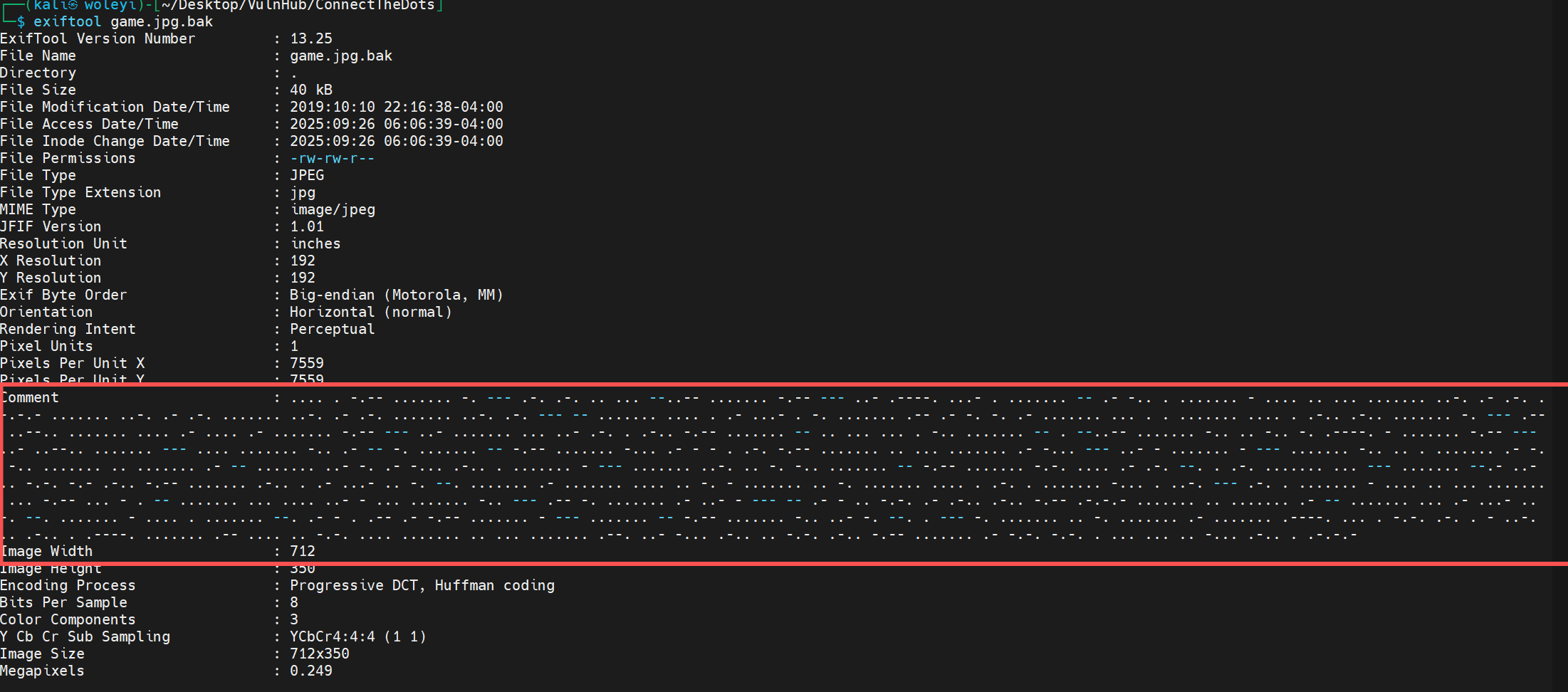The width and height of the screenshot is (1568, 692).
Task: Click the game.jpg.bak argument on the command line
Action: pos(162,21)
